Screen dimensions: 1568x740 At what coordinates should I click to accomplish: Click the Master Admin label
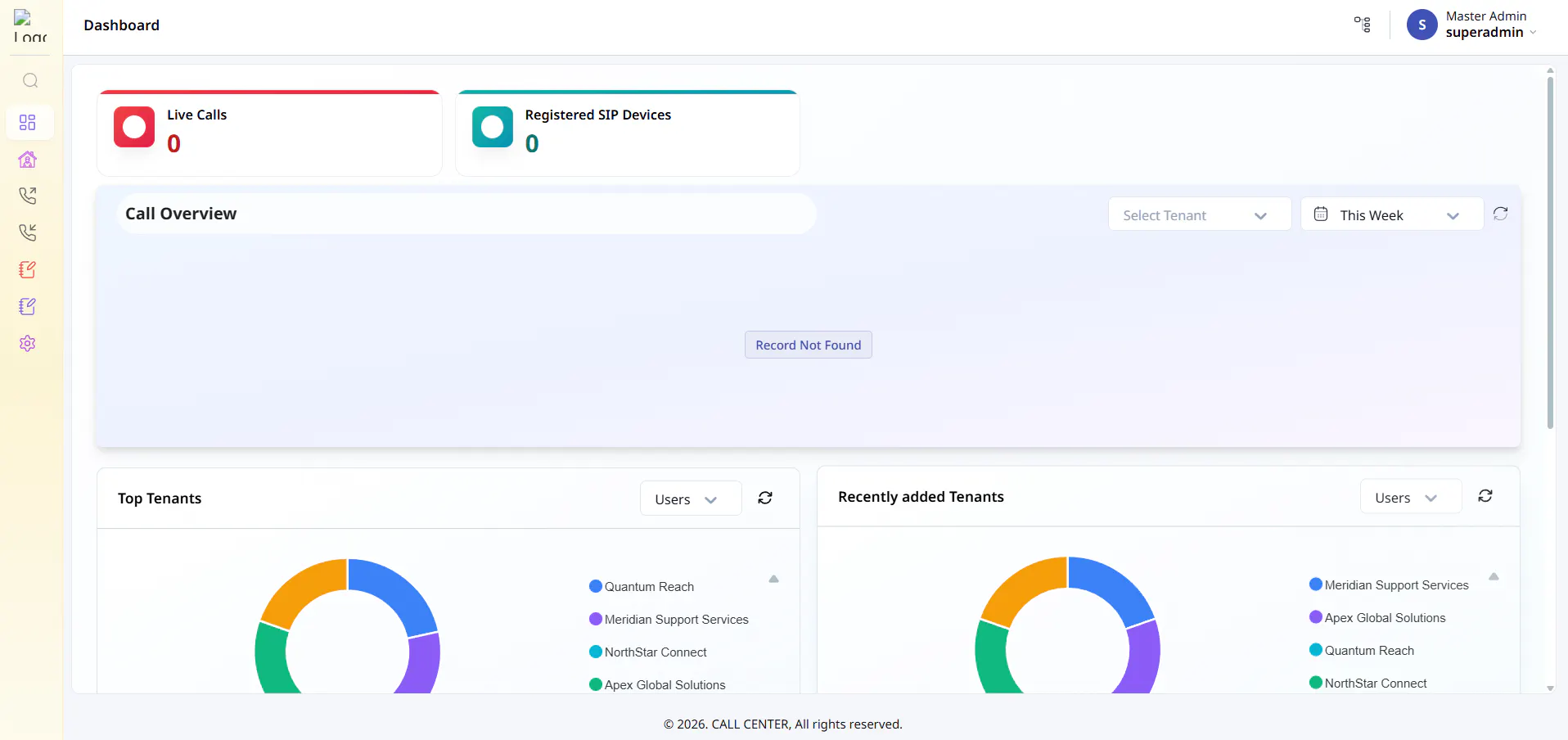tap(1486, 16)
